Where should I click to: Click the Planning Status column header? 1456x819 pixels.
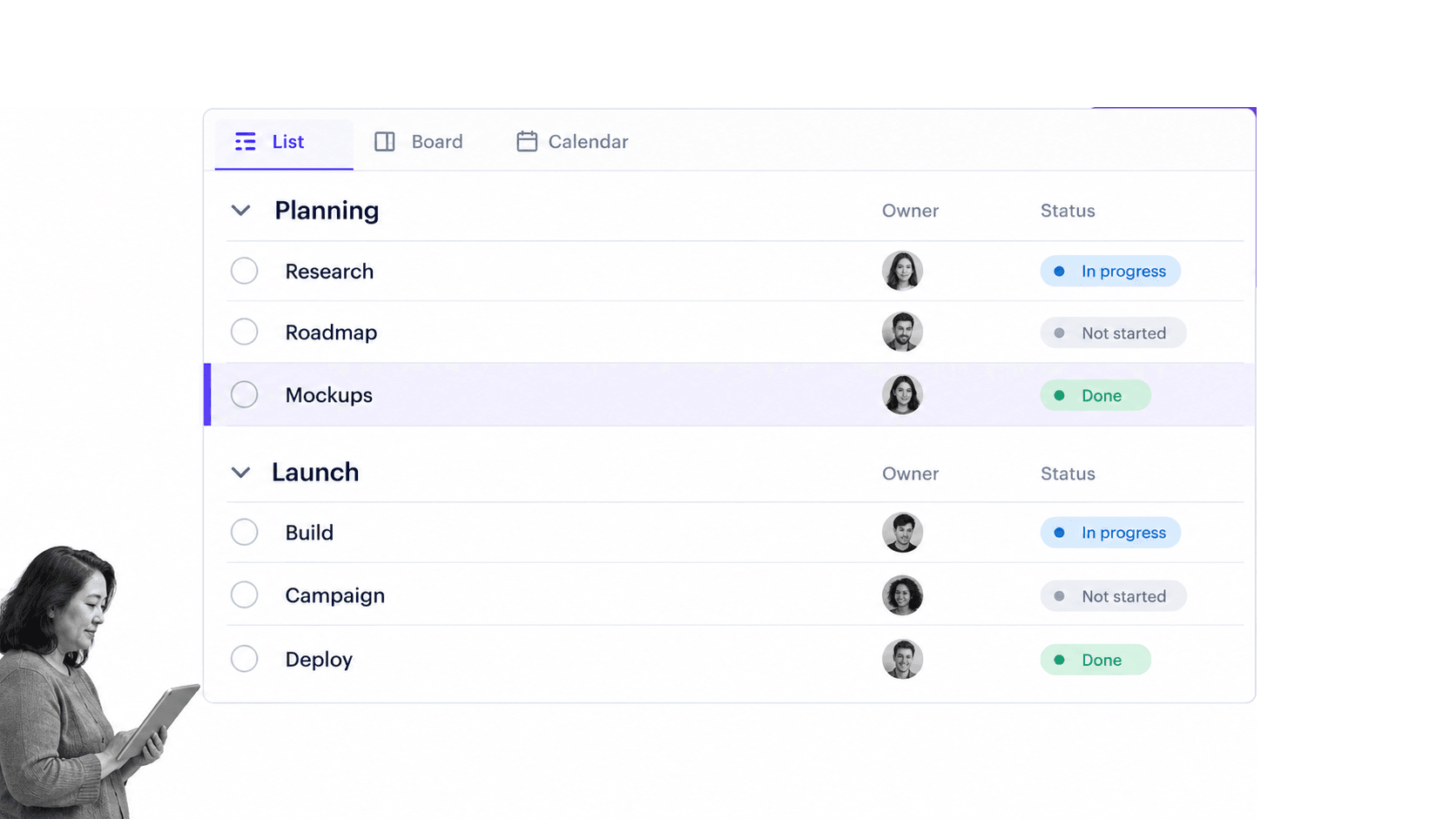[x=1068, y=211]
